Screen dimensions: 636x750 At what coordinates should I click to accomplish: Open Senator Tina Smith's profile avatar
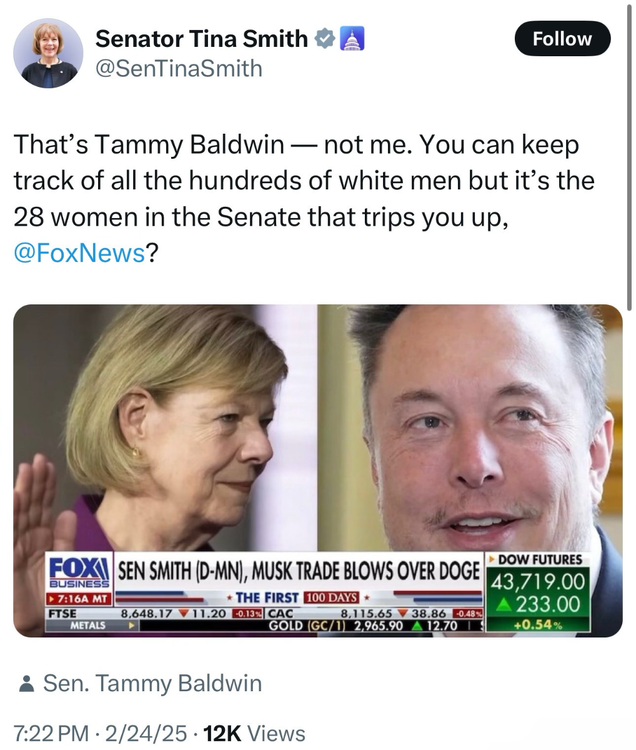tap(48, 52)
